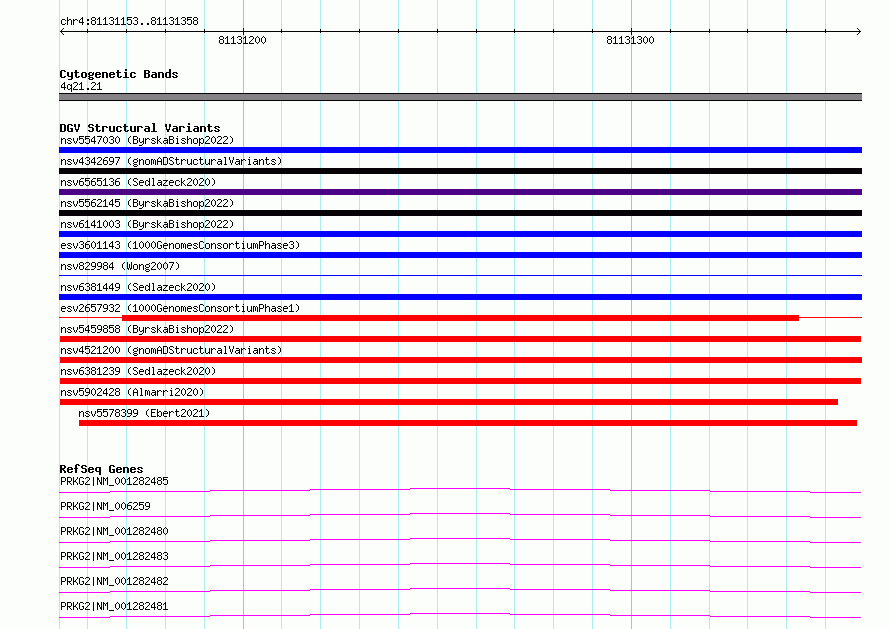The height and width of the screenshot is (629, 890).
Task: Open PRKG2|NM_001282485 transcript label
Action: tap(114, 481)
